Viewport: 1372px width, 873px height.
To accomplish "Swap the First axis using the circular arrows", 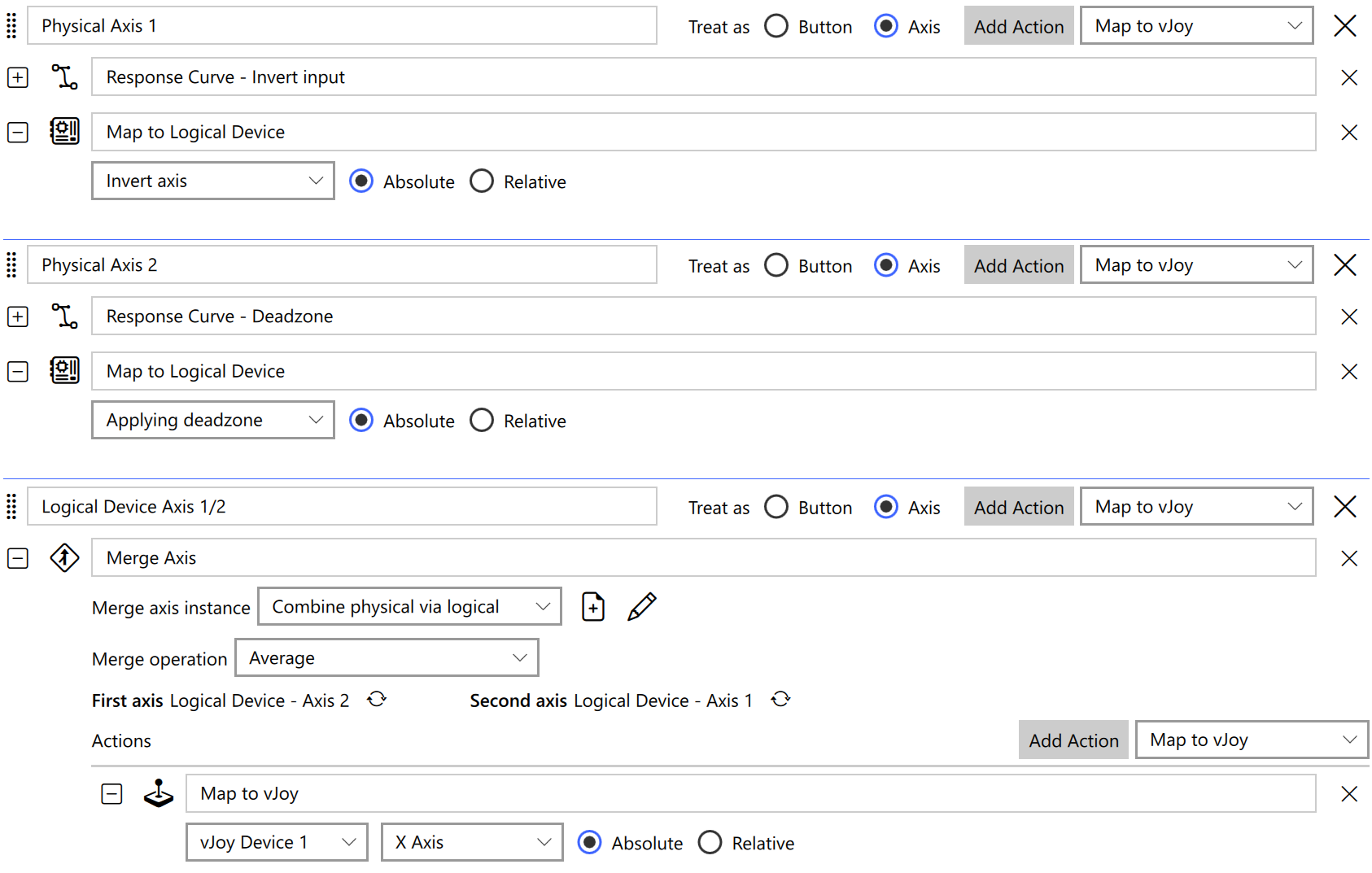I will click(x=377, y=699).
